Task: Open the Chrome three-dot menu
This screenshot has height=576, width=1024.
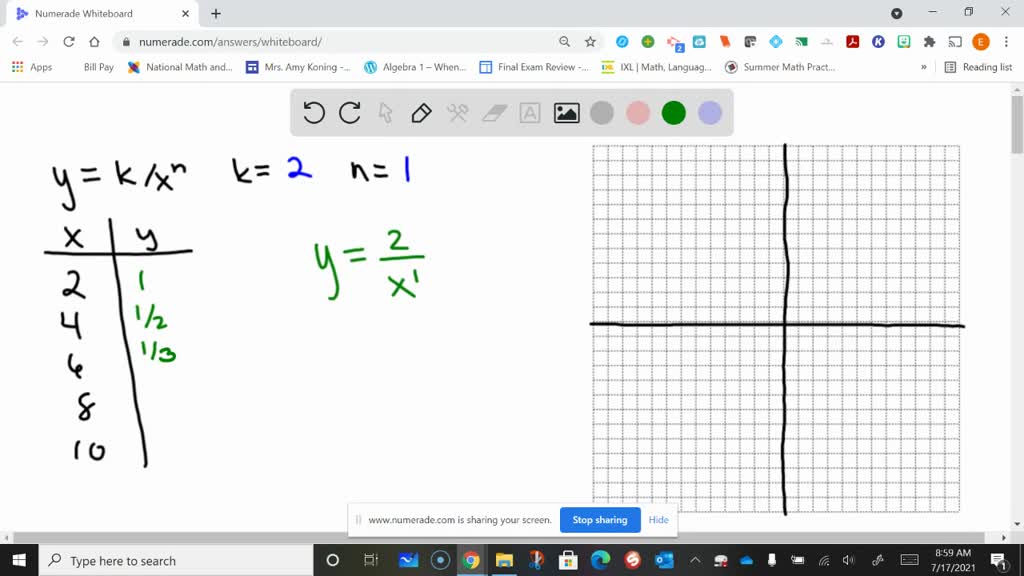Action: (x=1006, y=43)
